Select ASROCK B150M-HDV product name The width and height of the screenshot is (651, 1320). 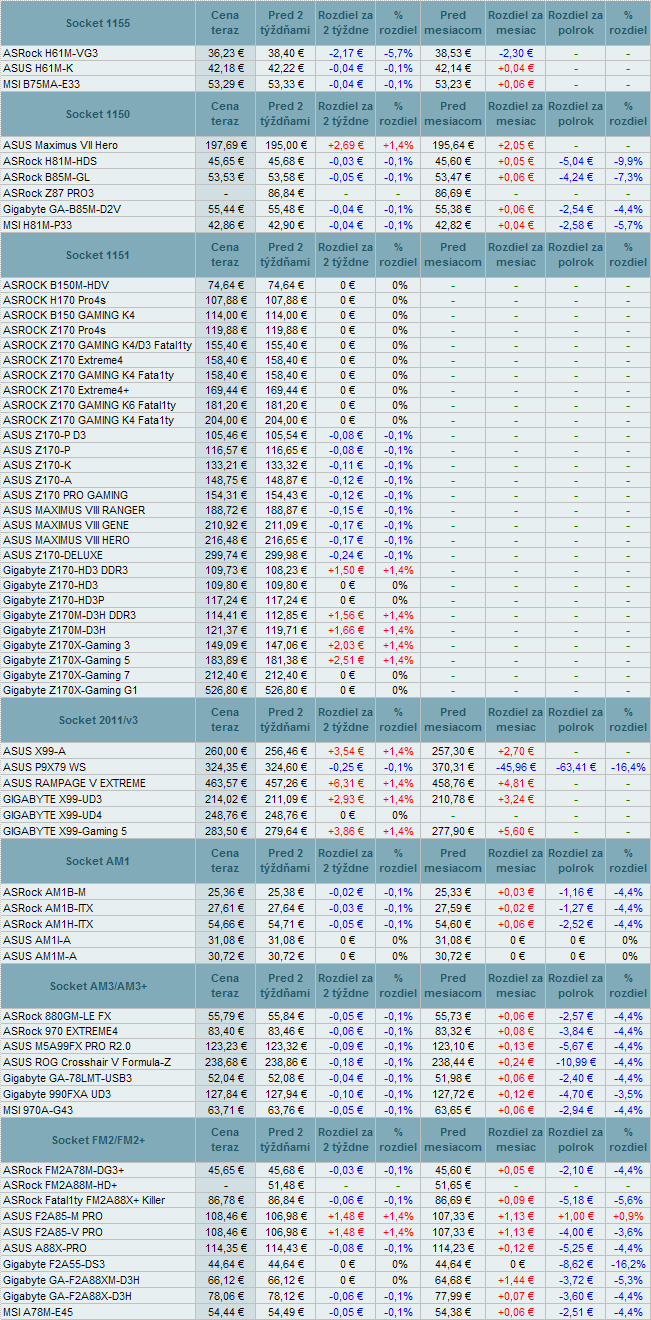pos(56,285)
